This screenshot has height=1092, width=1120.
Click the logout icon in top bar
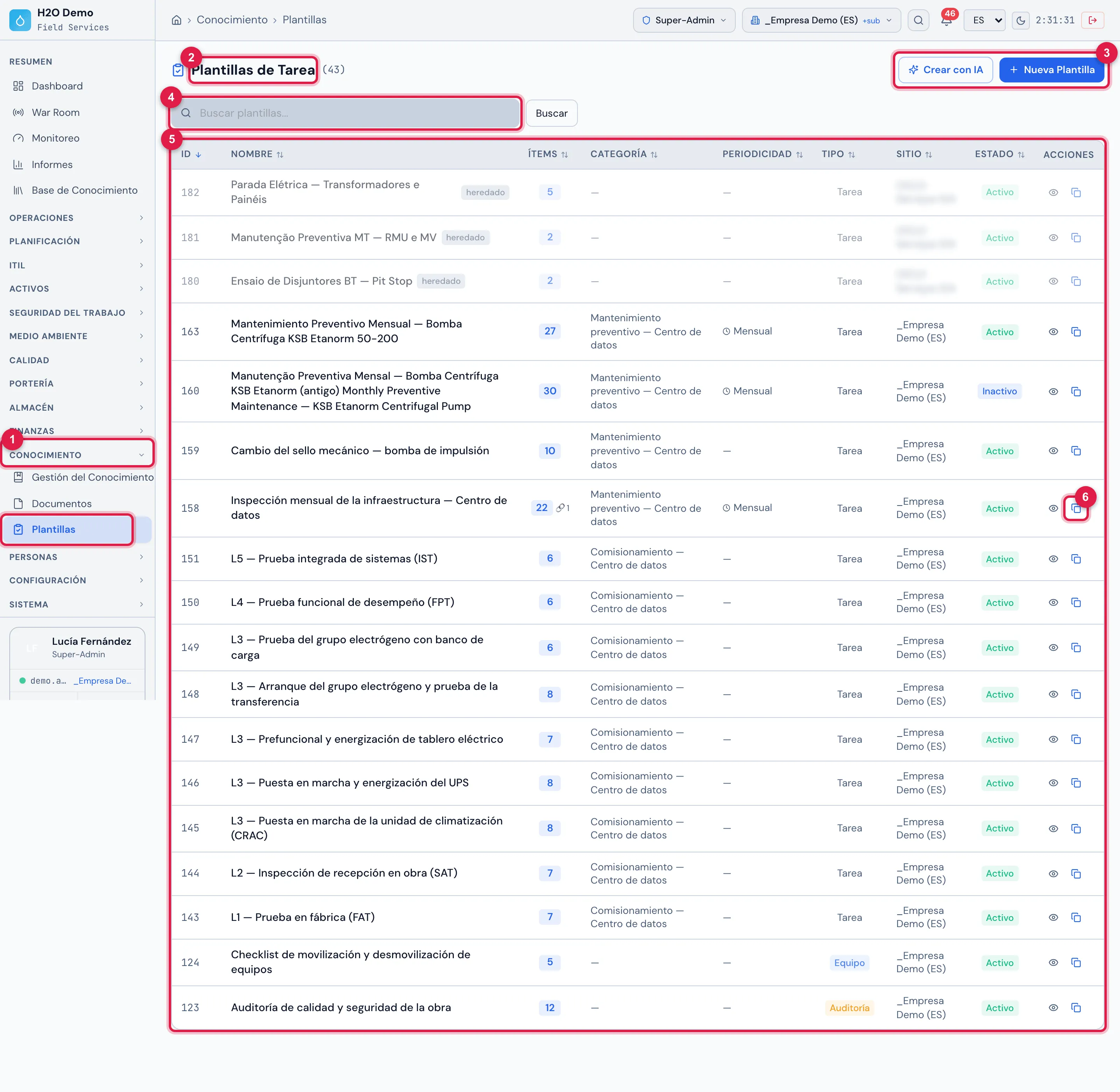pyautogui.click(x=1092, y=21)
